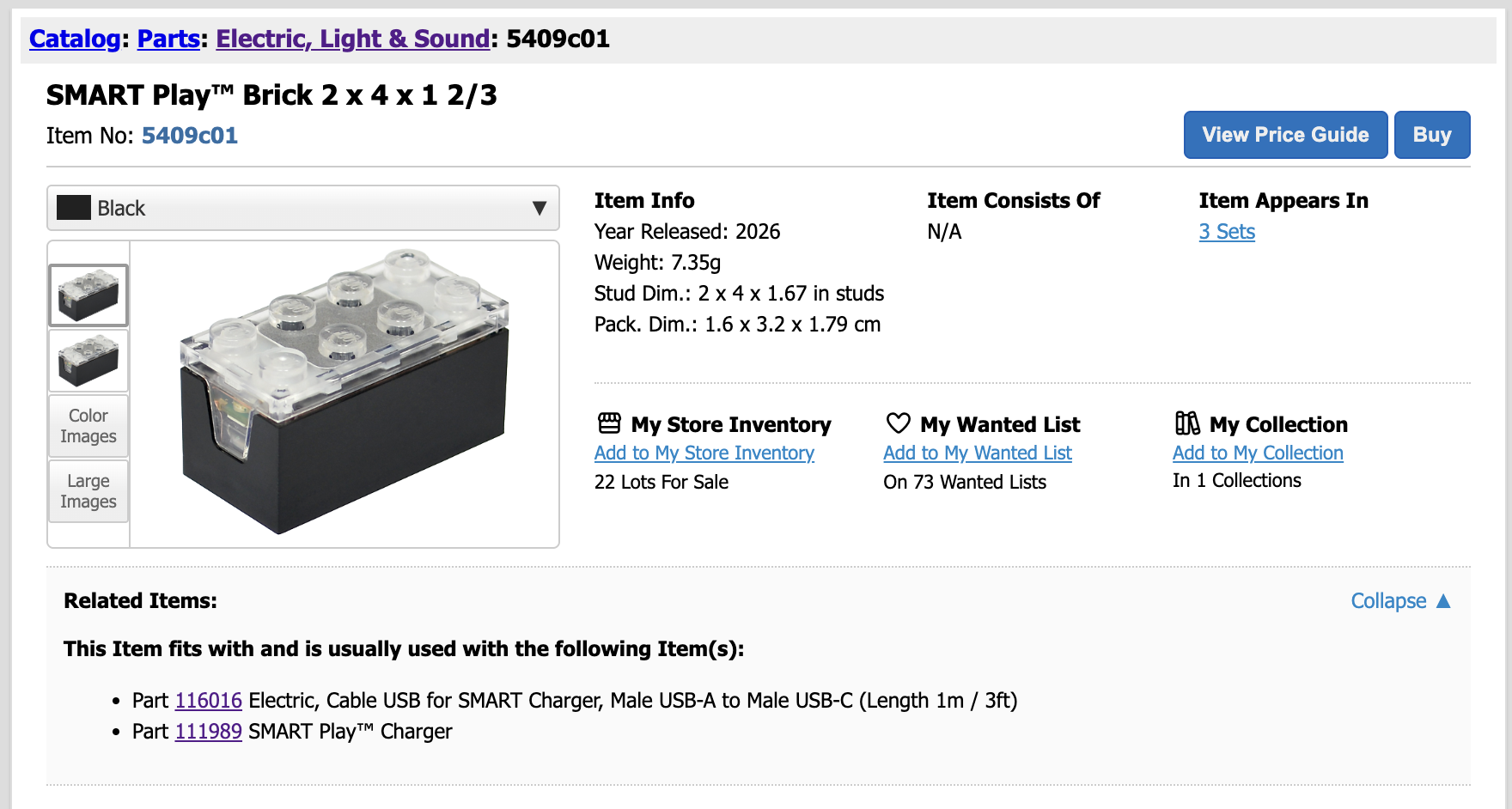Open the 3 Sets link

[1227, 232]
